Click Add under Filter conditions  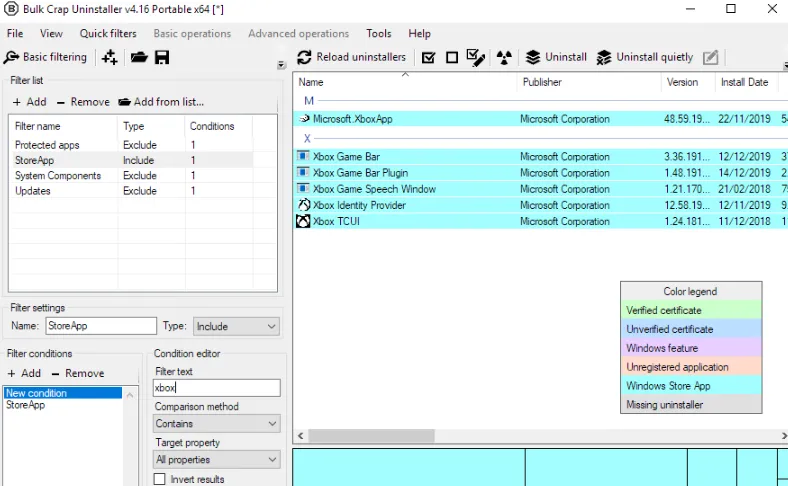pos(24,373)
